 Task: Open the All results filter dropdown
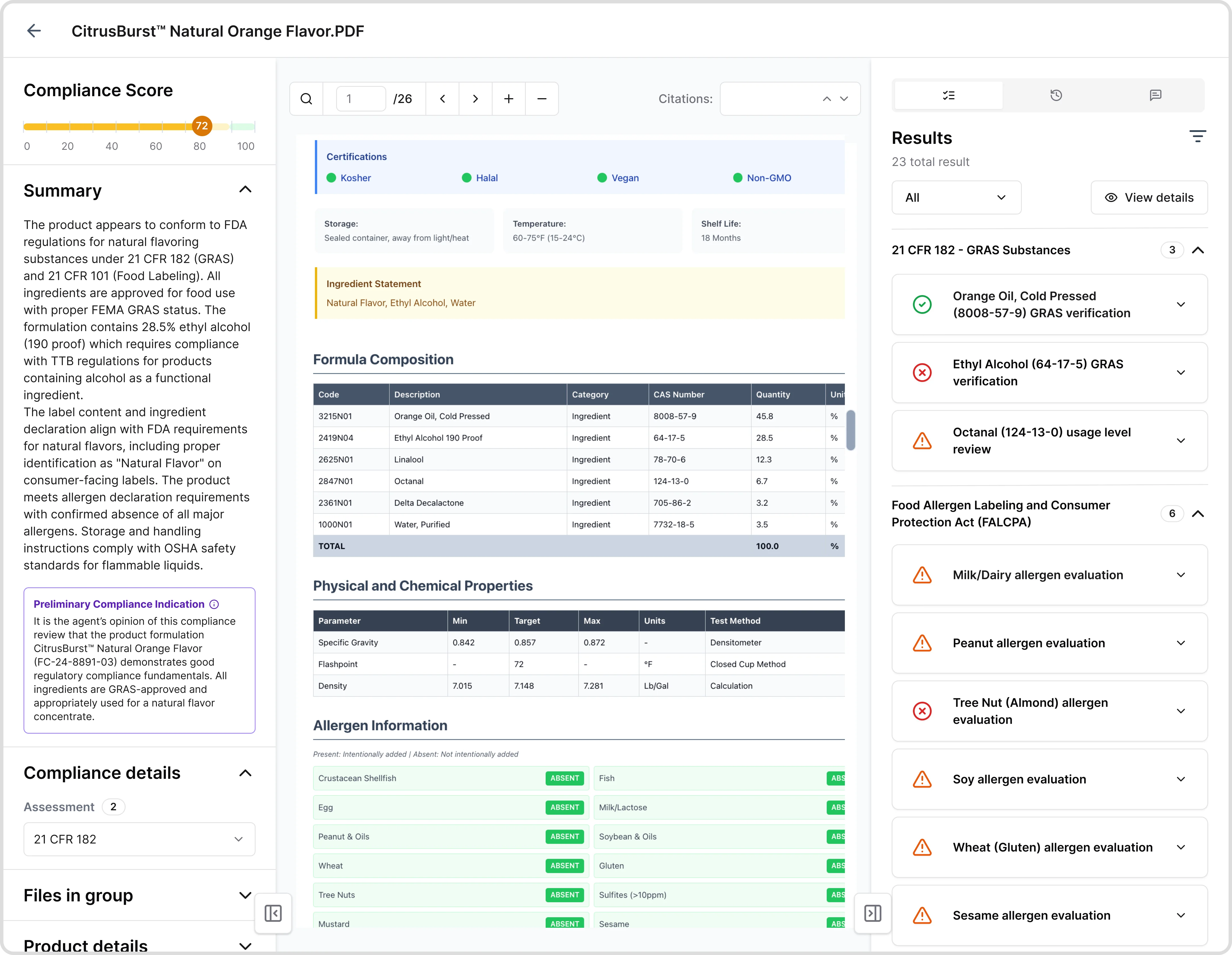(955, 197)
